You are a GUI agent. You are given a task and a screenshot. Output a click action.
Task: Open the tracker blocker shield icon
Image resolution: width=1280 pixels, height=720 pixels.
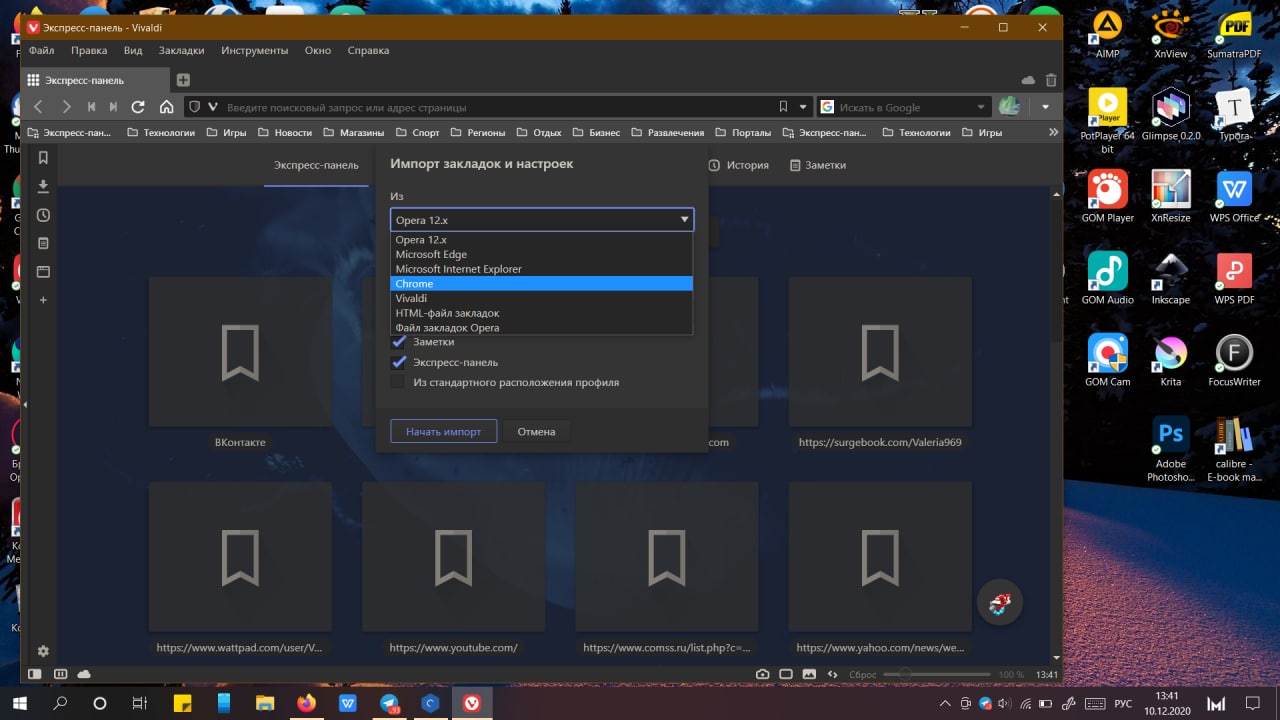pyautogui.click(x=195, y=107)
